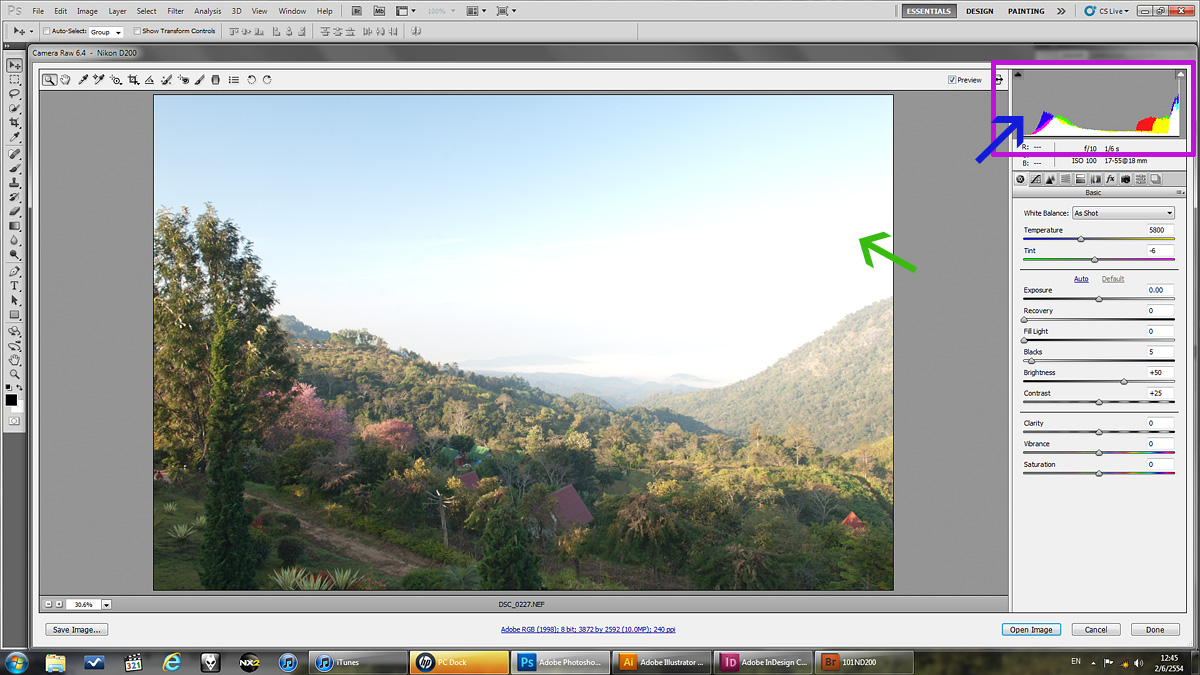Open the Analysis menu
The width and height of the screenshot is (1200, 675).
(208, 11)
